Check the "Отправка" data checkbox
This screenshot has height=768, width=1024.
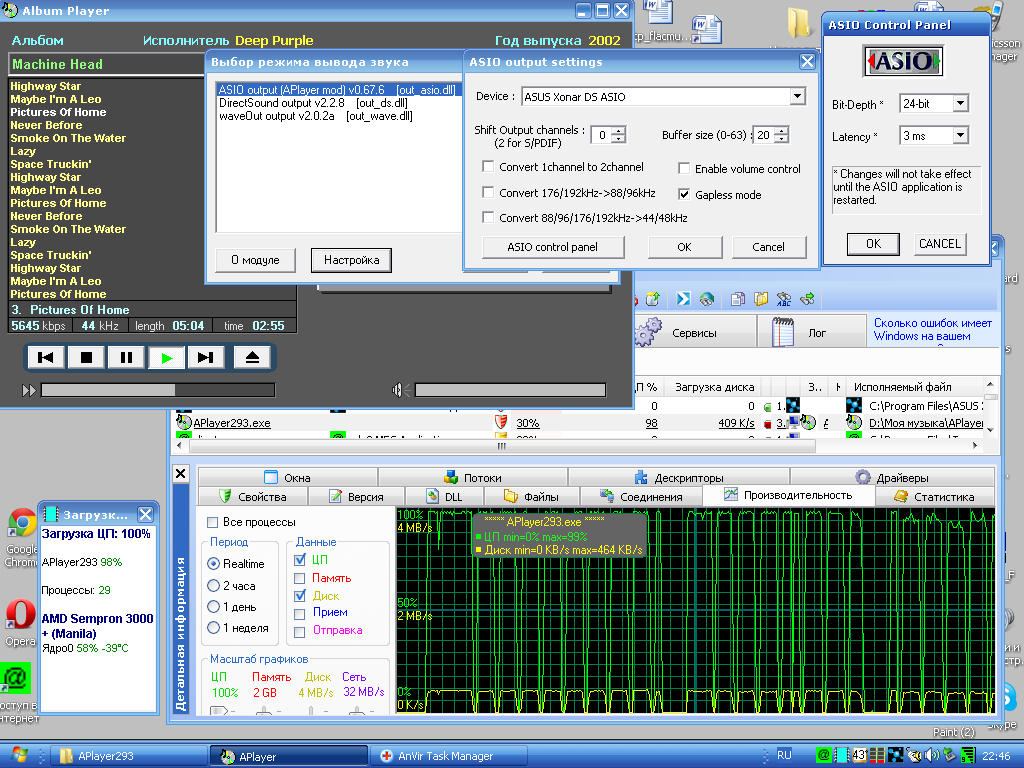(300, 632)
